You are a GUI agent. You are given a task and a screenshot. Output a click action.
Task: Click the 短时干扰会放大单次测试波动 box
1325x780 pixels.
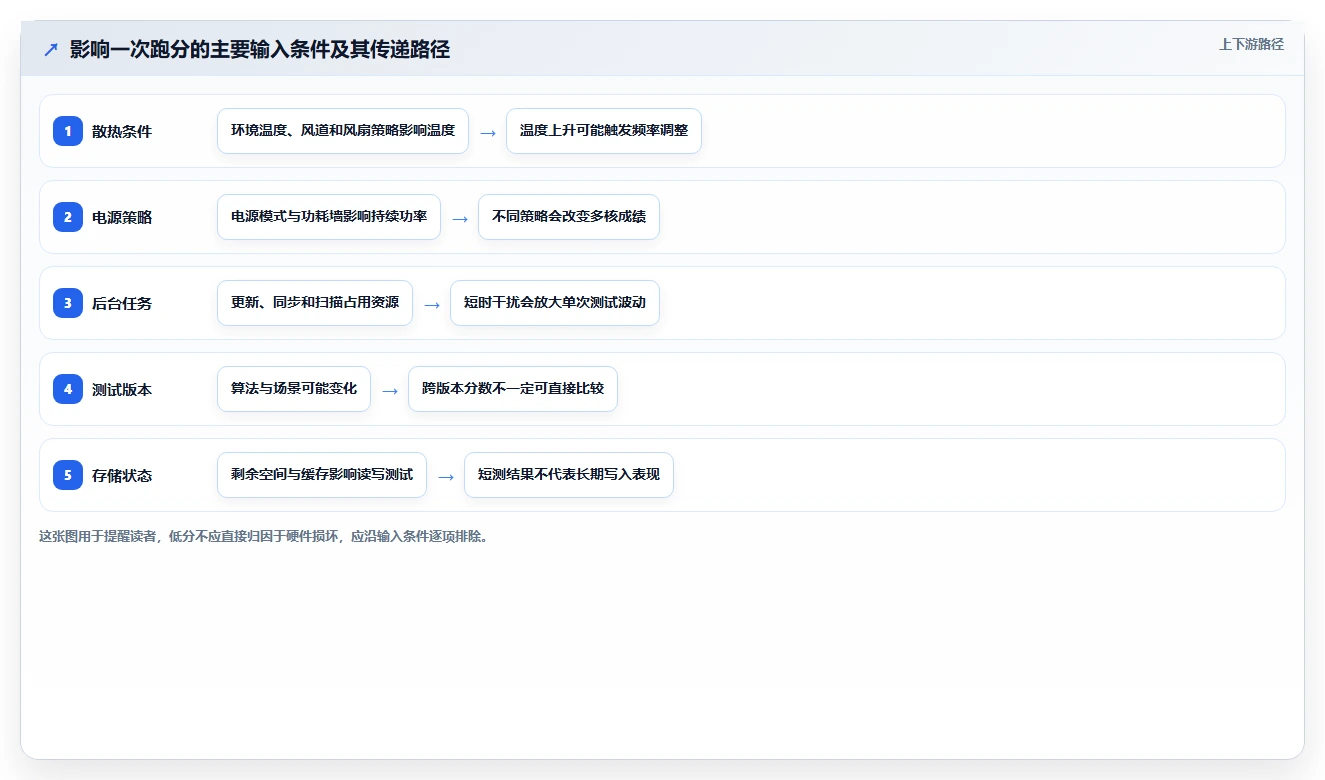(555, 303)
